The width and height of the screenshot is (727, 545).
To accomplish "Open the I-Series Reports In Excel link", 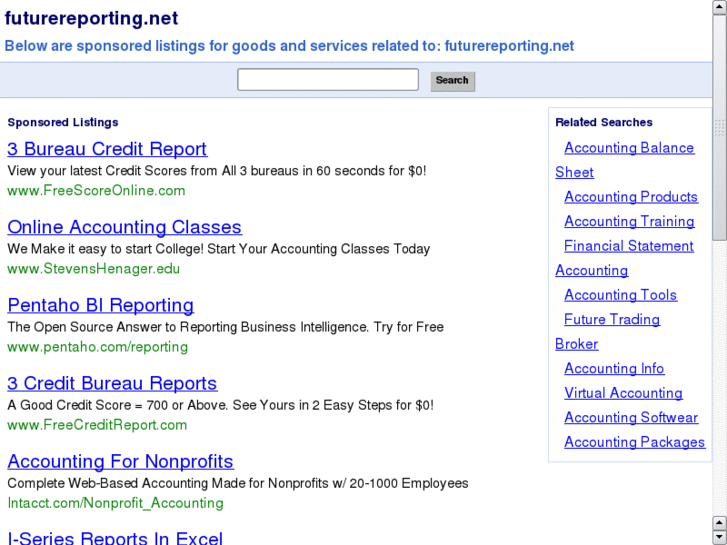I will 115,538.
